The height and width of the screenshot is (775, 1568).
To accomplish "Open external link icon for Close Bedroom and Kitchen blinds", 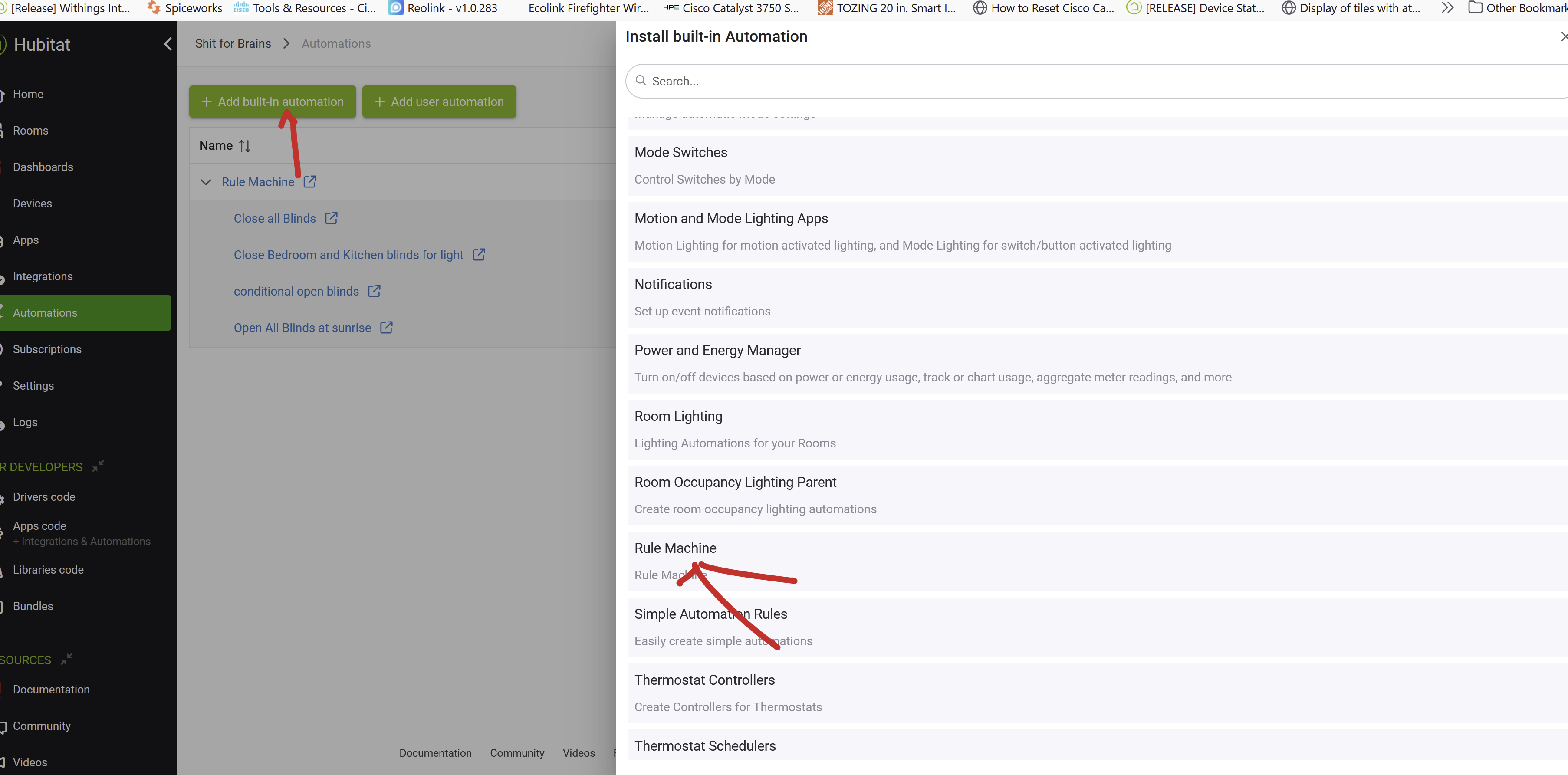I will (x=479, y=254).
